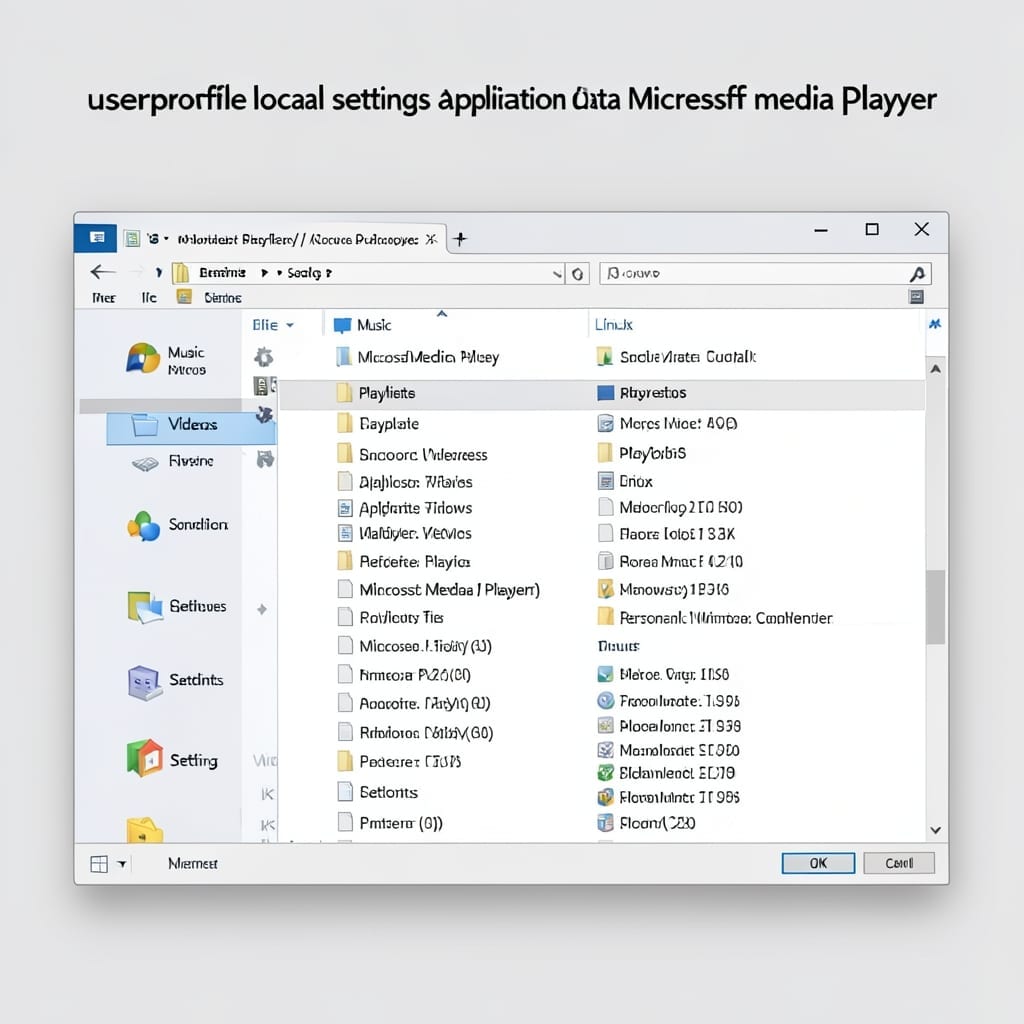
Task: Select the Personank folder in right column
Action: pos(714,618)
